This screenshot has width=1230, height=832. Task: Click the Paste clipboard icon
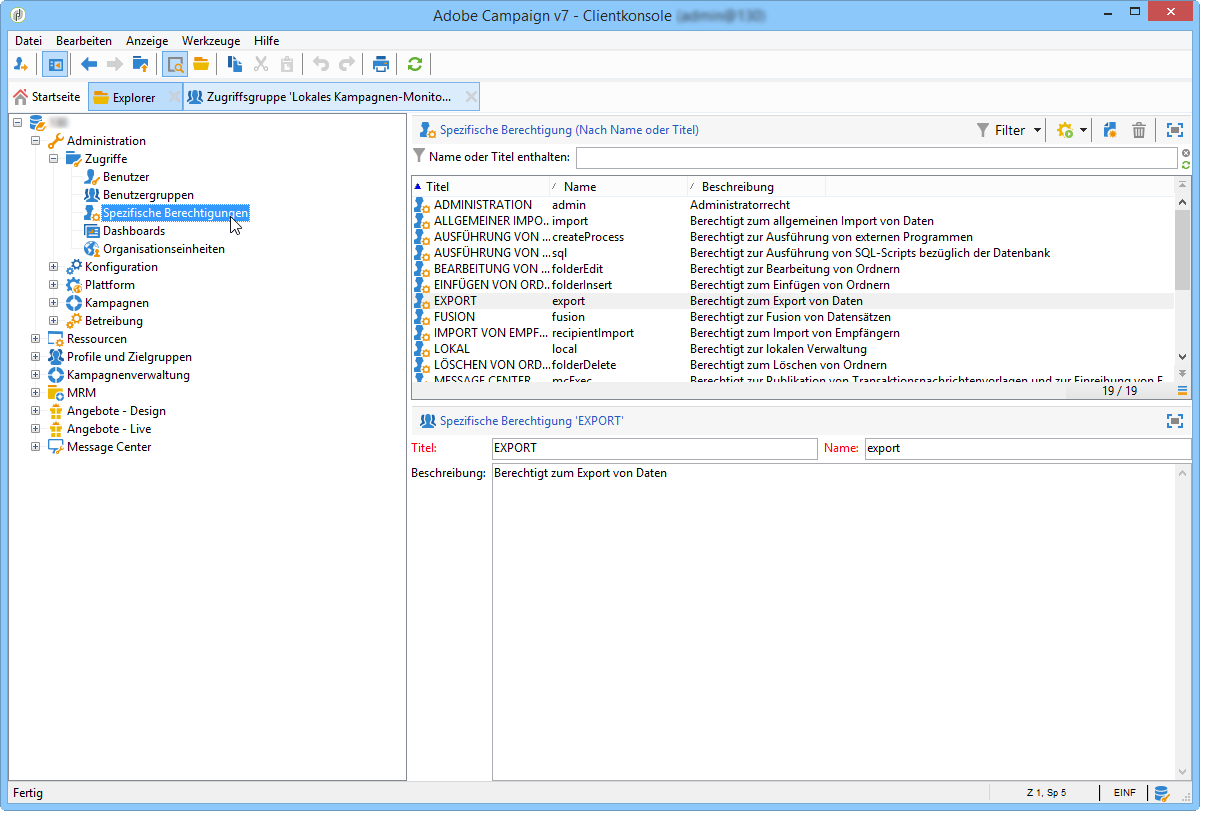pos(287,64)
